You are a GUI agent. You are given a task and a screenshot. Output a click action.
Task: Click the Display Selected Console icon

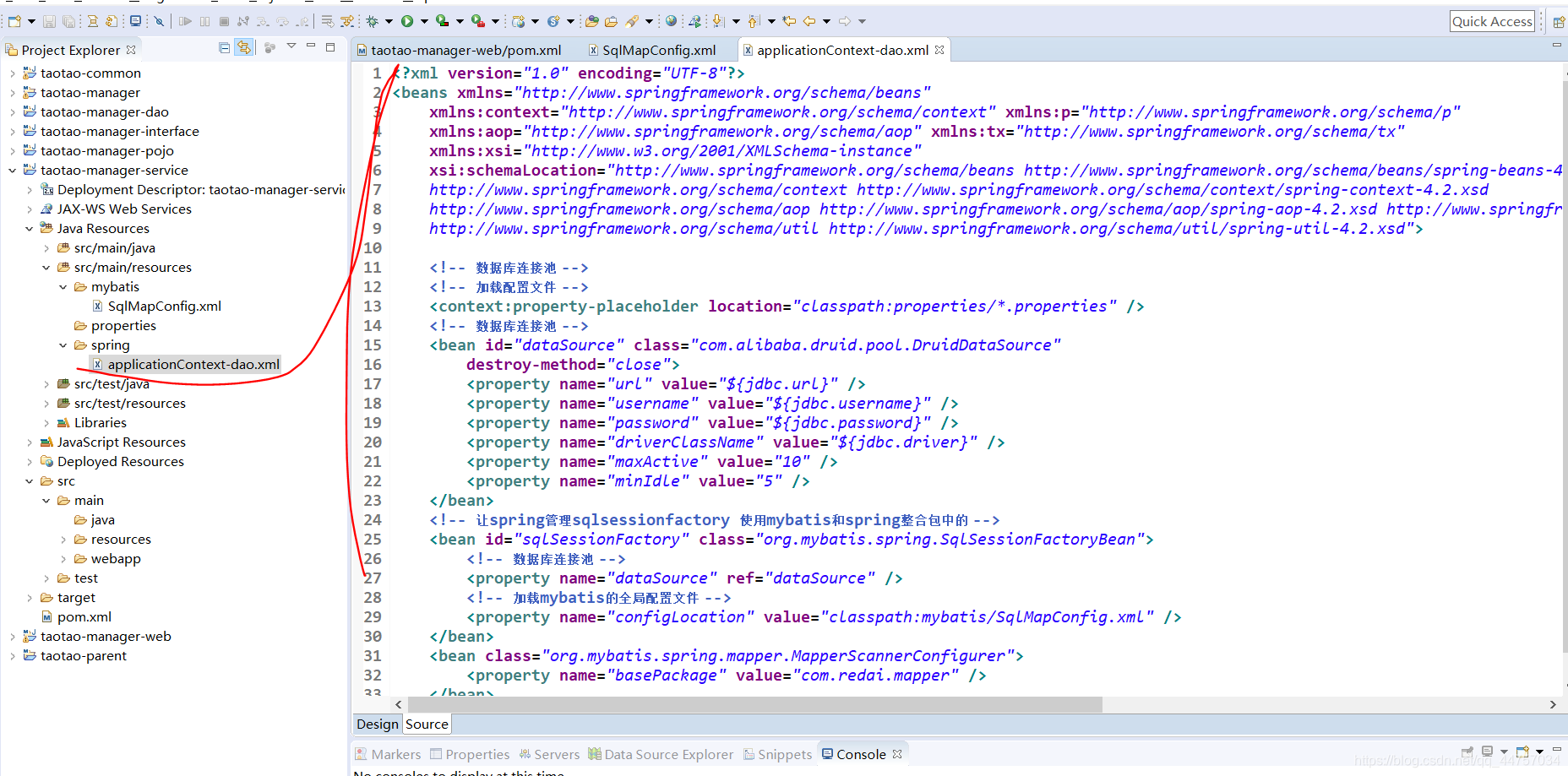click(x=1487, y=751)
